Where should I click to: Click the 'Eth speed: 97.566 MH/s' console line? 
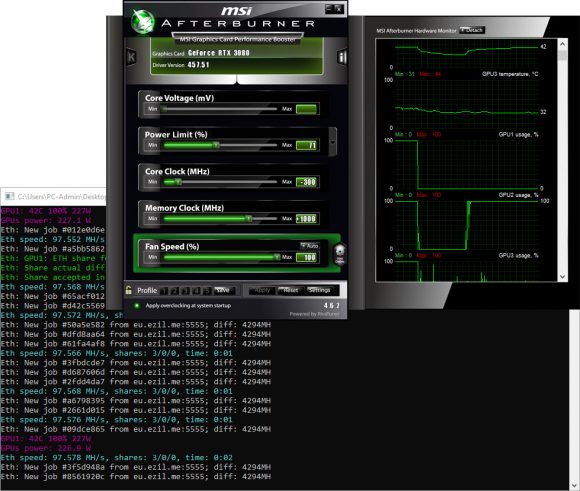coord(117,353)
